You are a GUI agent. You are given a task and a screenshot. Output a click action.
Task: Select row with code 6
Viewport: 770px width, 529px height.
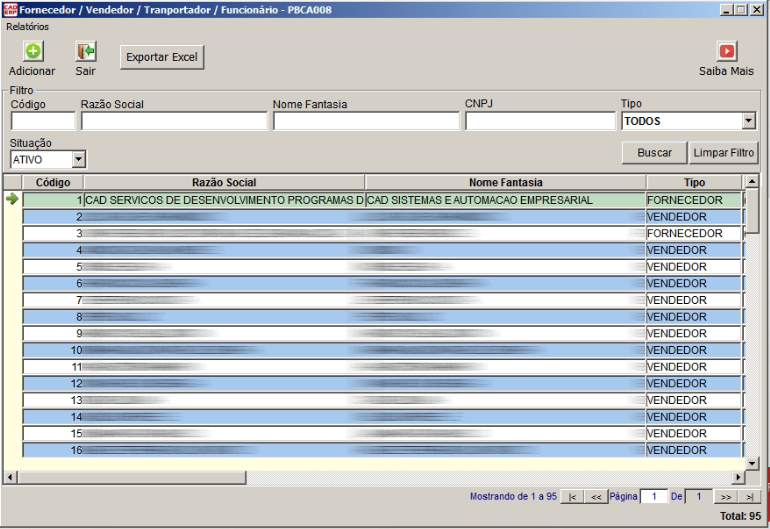[382, 283]
